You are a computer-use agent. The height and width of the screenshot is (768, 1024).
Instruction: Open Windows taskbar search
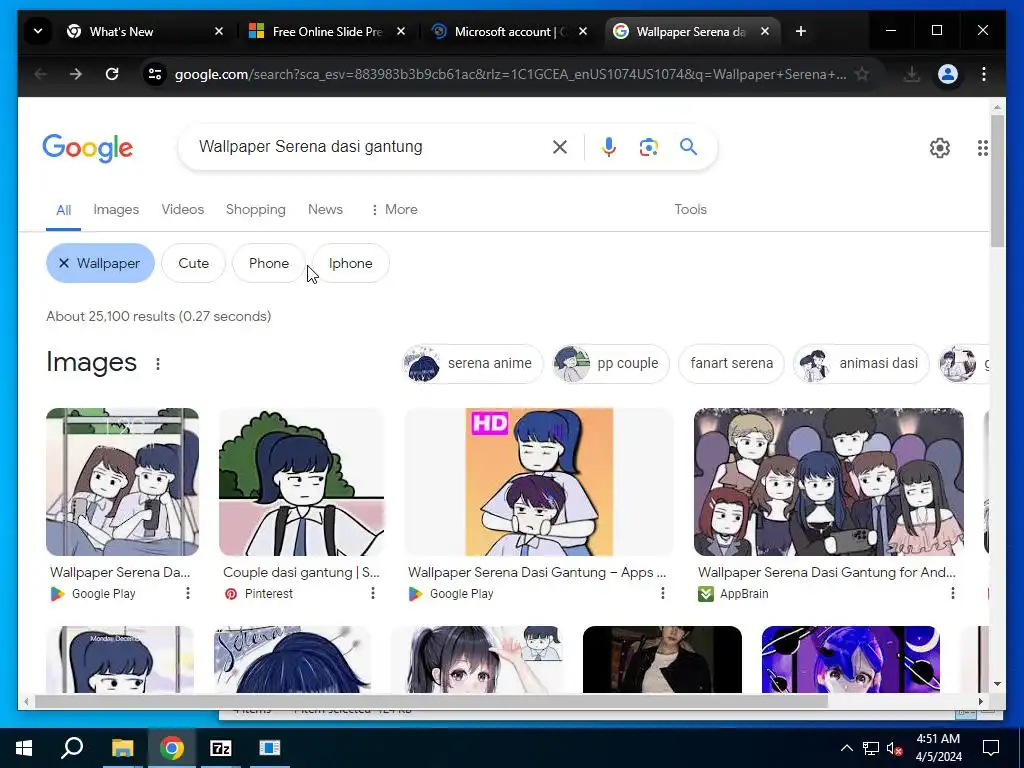pos(72,747)
